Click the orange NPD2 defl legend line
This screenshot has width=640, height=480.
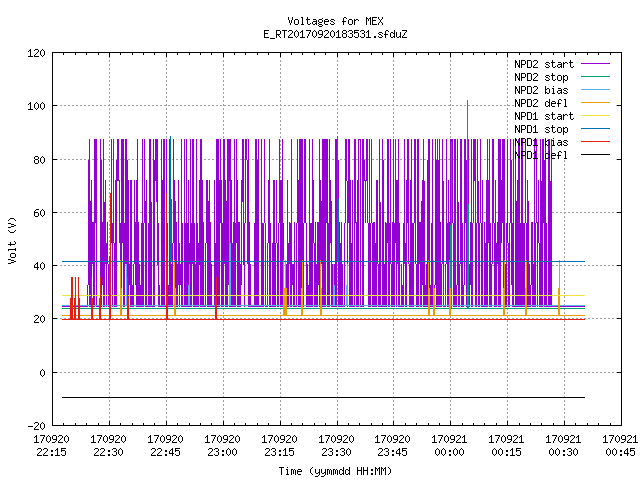point(596,102)
